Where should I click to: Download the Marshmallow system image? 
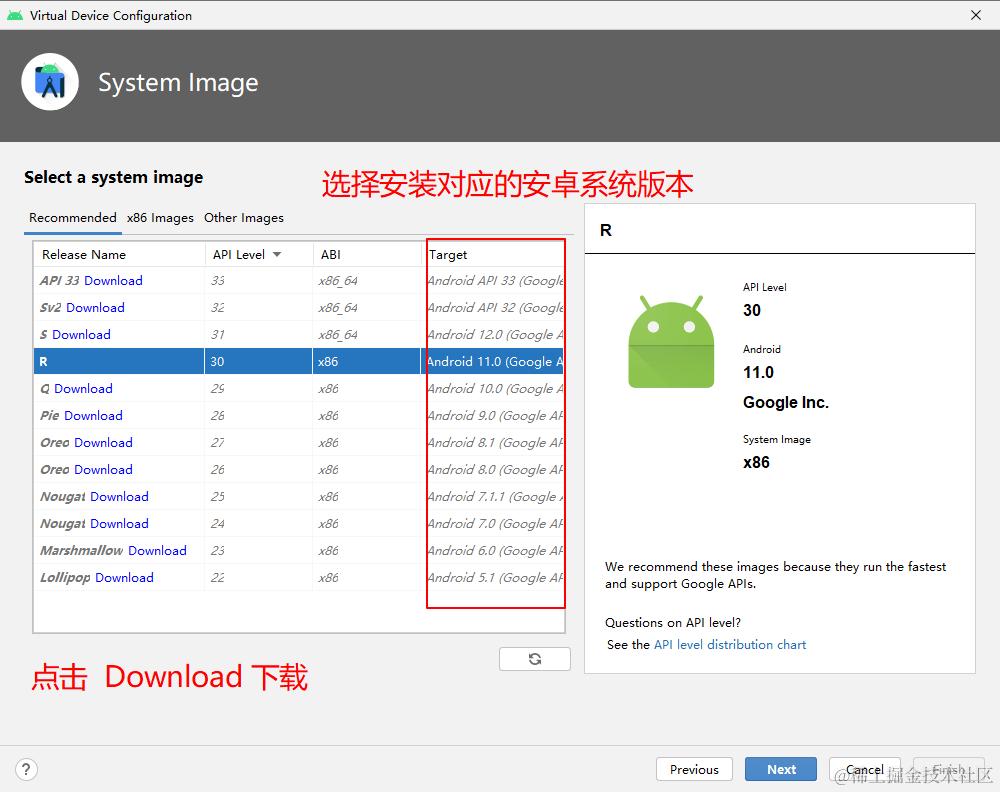tap(157, 550)
